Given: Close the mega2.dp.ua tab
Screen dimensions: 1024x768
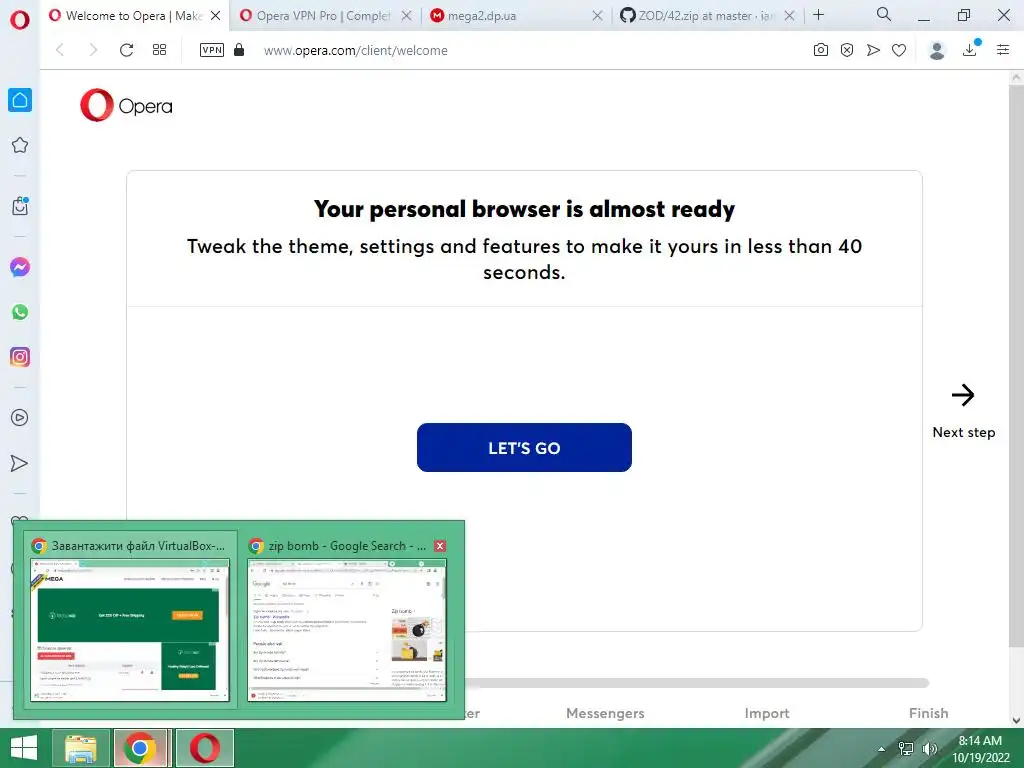Looking at the screenshot, I should click(598, 16).
